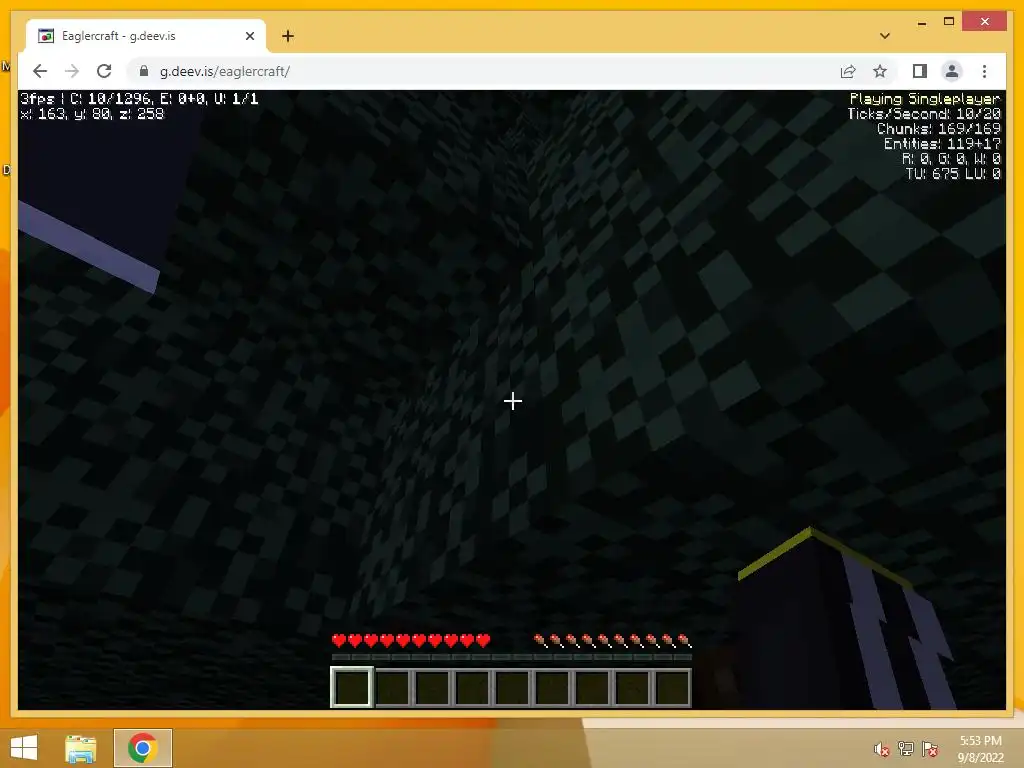Maximize the Chrome window

[949, 22]
